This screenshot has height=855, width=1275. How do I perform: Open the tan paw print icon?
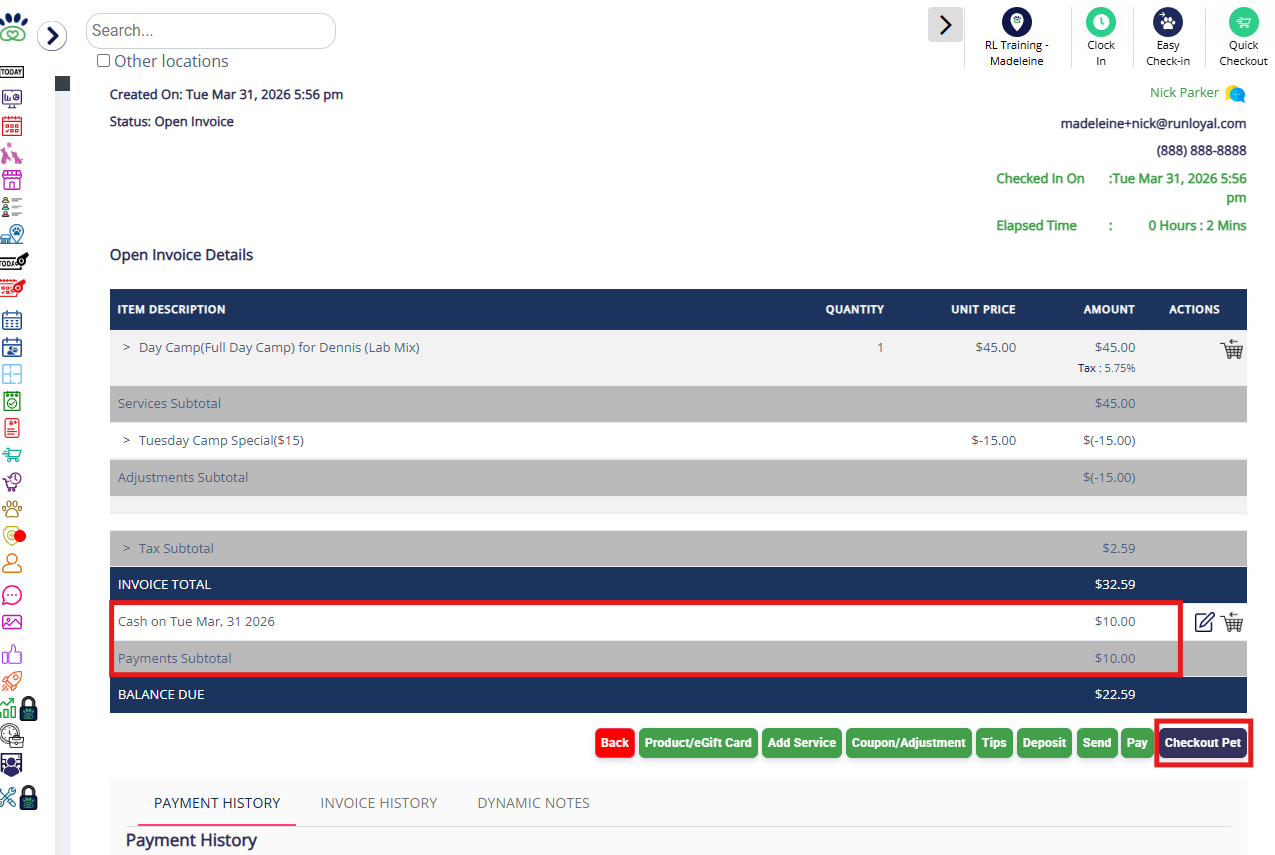12,509
